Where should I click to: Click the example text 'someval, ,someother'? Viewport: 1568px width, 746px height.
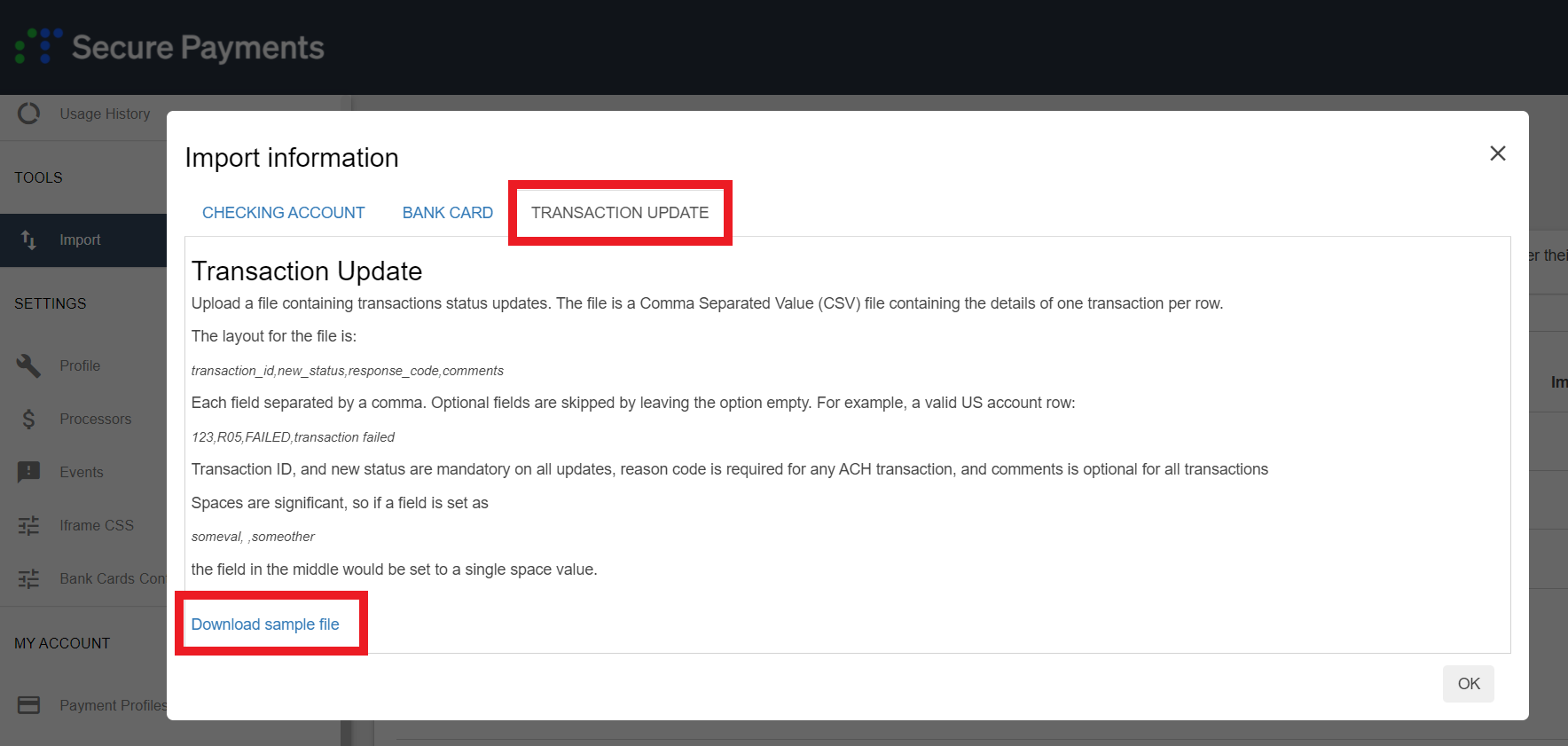[x=253, y=537]
